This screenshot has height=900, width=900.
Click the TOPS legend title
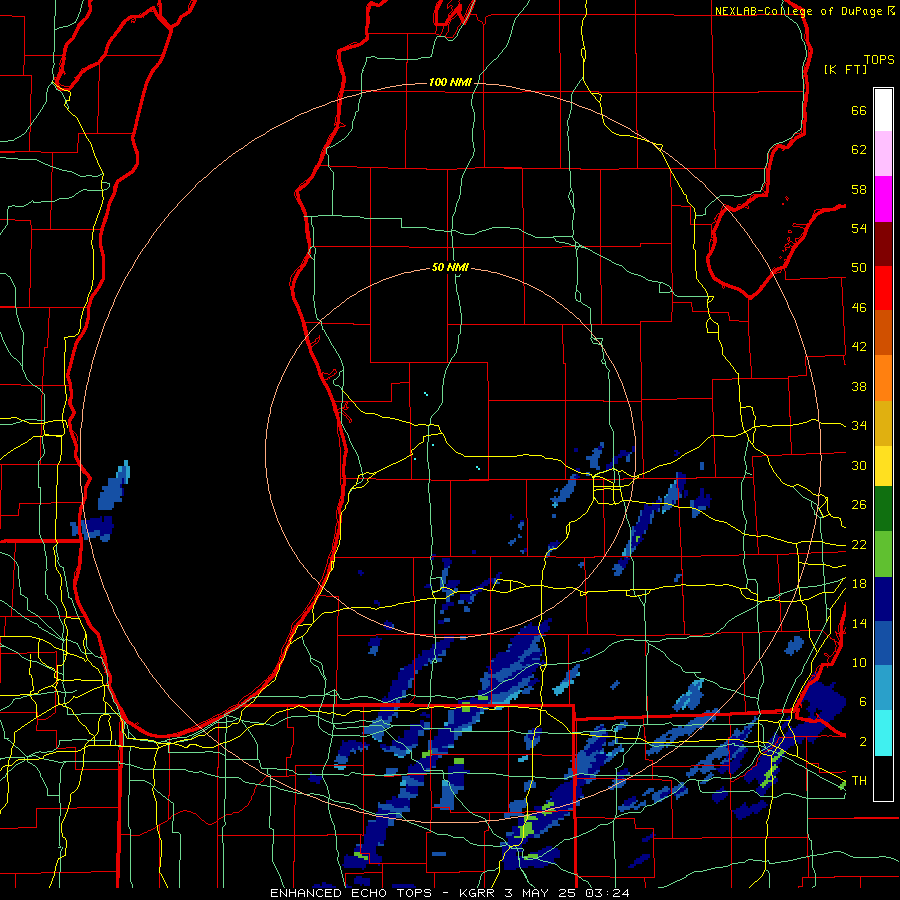(x=879, y=60)
